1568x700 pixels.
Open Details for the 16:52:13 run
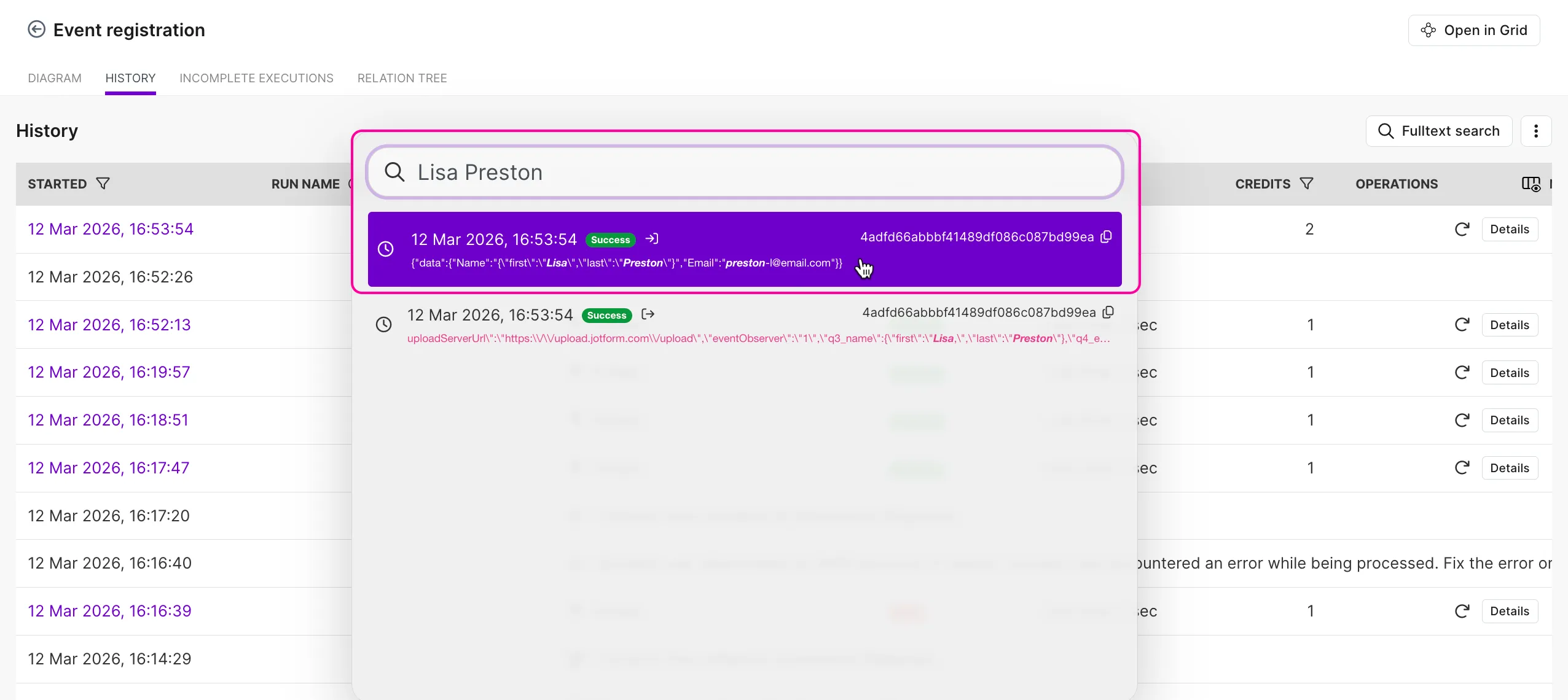tap(1510, 325)
